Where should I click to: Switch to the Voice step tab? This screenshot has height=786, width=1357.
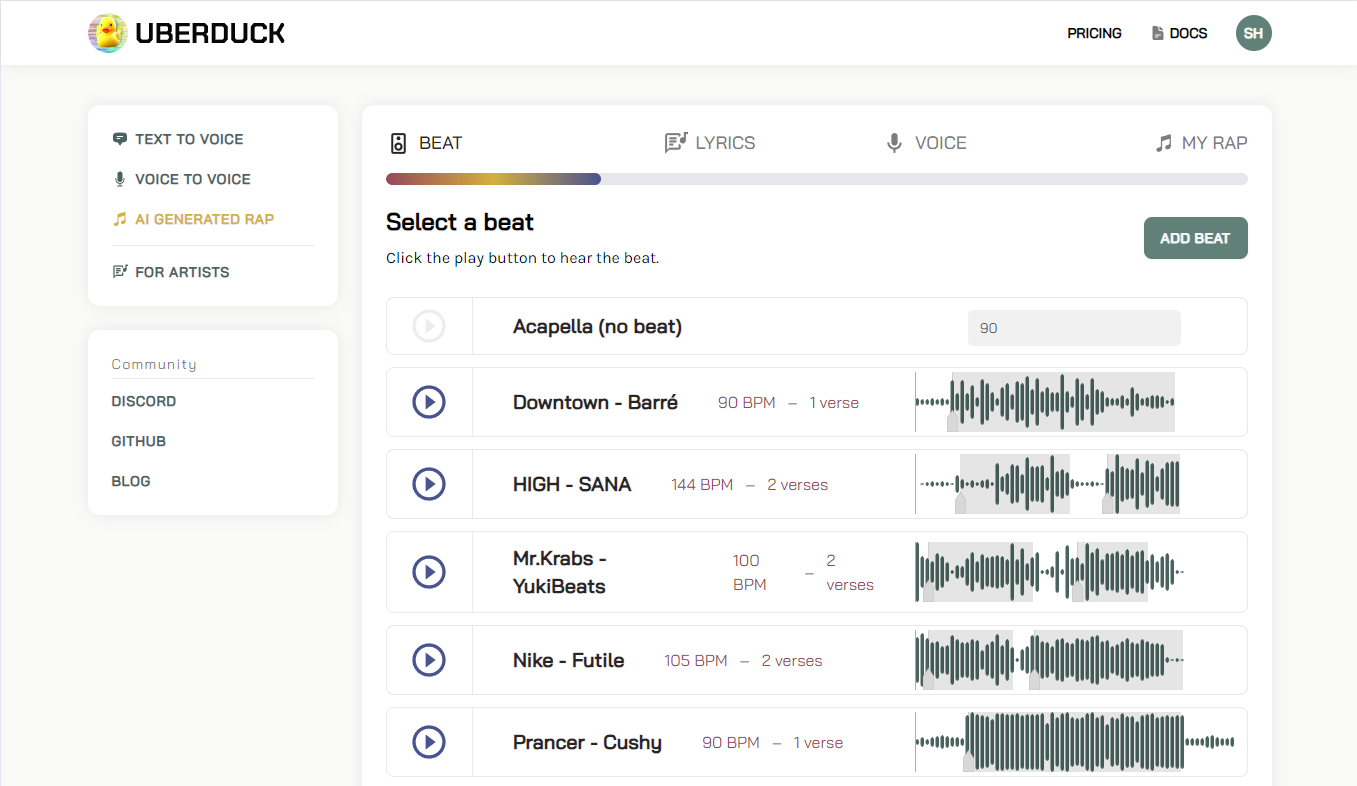[x=926, y=143]
